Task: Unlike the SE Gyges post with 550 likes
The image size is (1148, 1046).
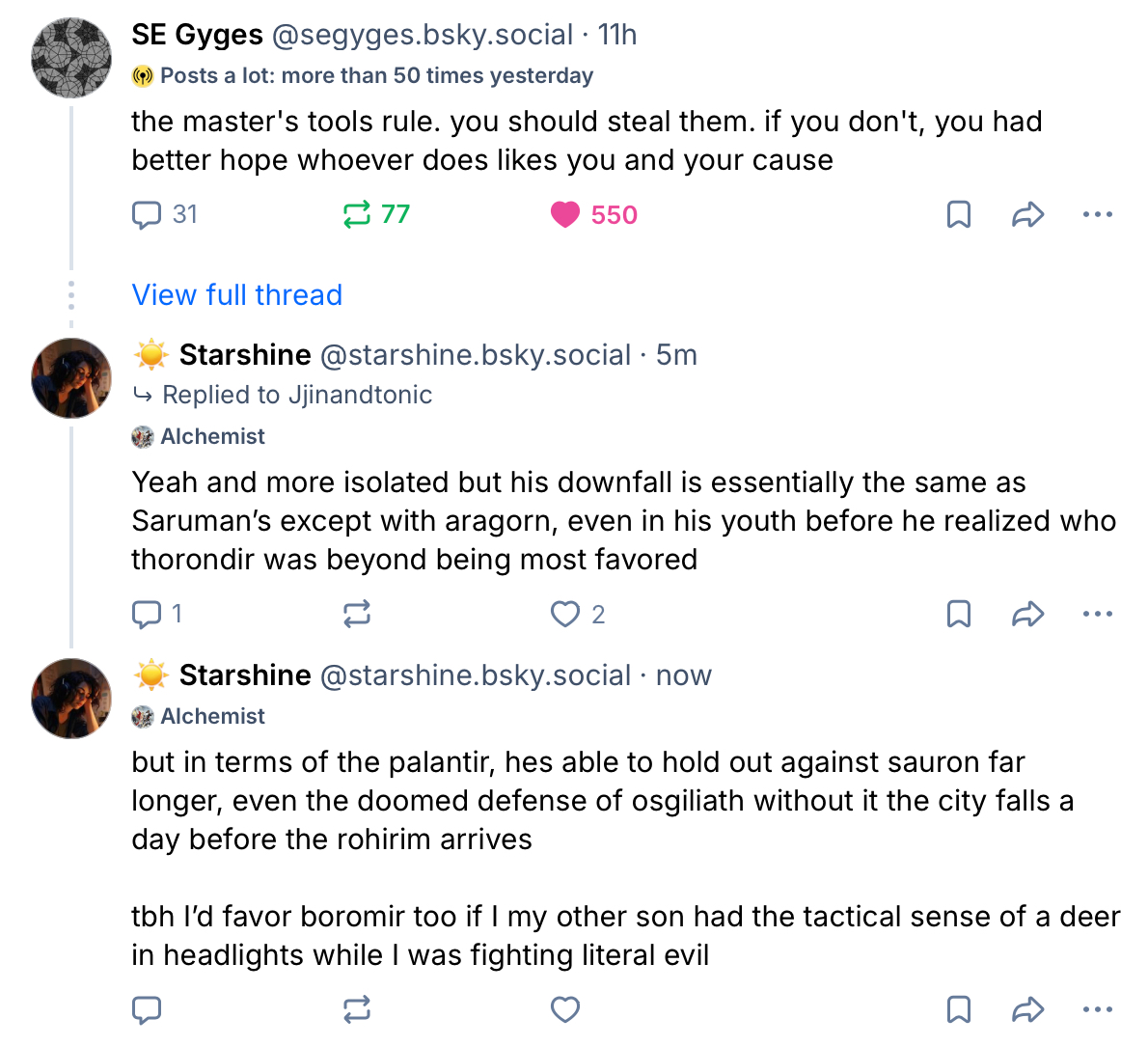Action: point(565,214)
